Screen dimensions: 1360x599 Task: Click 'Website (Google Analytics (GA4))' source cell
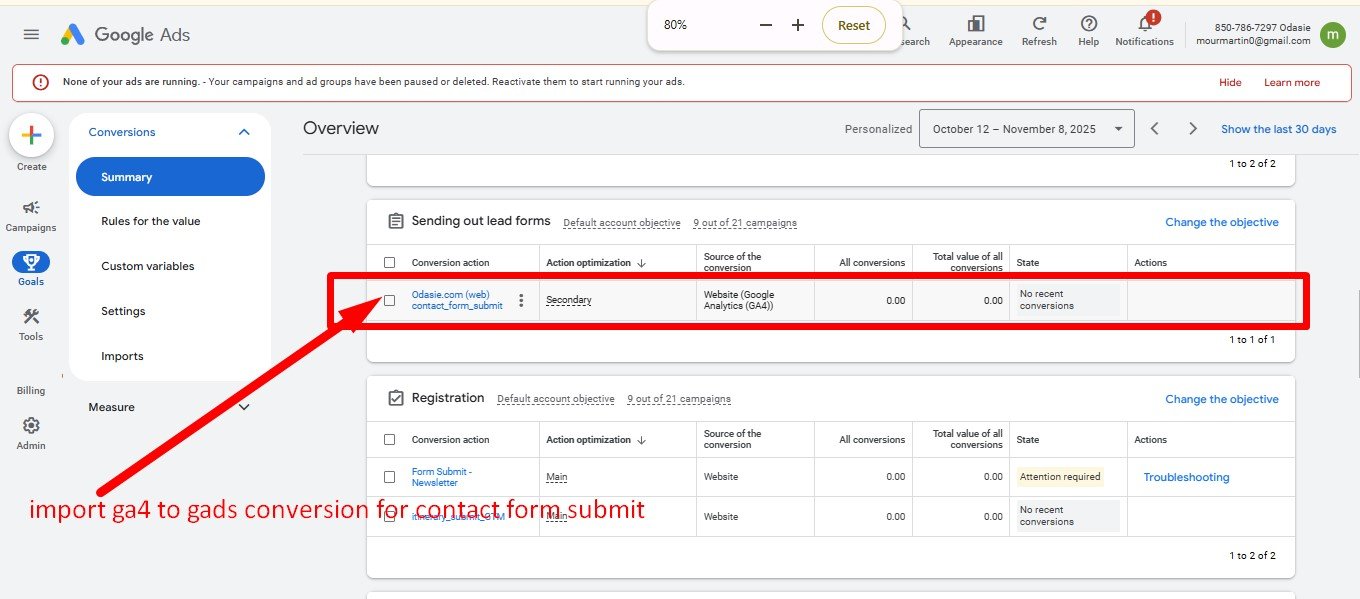(739, 300)
